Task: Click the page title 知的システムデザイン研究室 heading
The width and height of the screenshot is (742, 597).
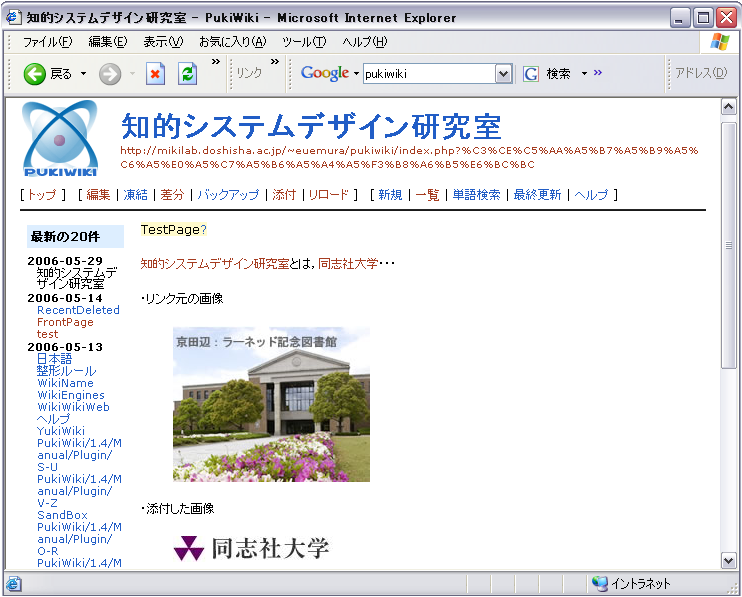Action: [x=311, y=126]
